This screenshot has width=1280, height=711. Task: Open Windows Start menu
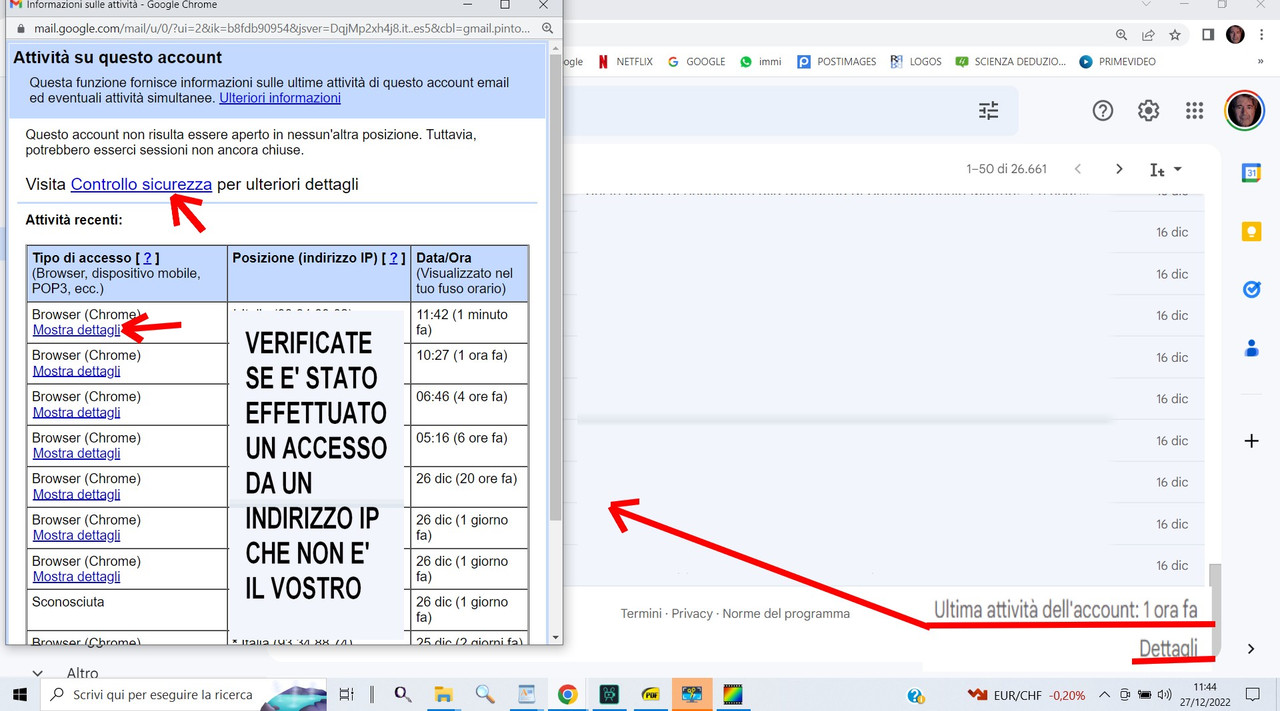(x=19, y=694)
